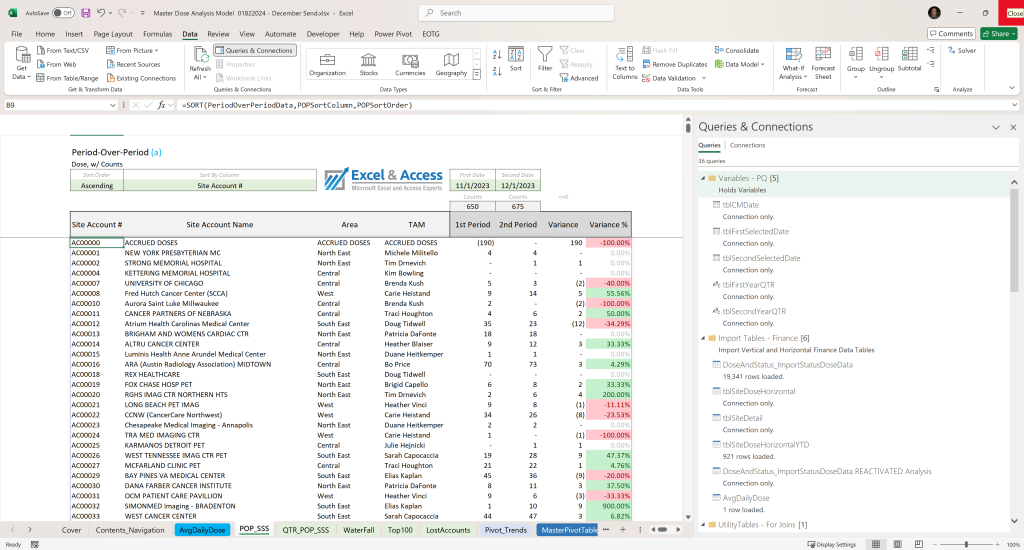Viewport: 1024px width, 550px height.
Task: Click the Insert Function fx icon
Action: (161, 105)
